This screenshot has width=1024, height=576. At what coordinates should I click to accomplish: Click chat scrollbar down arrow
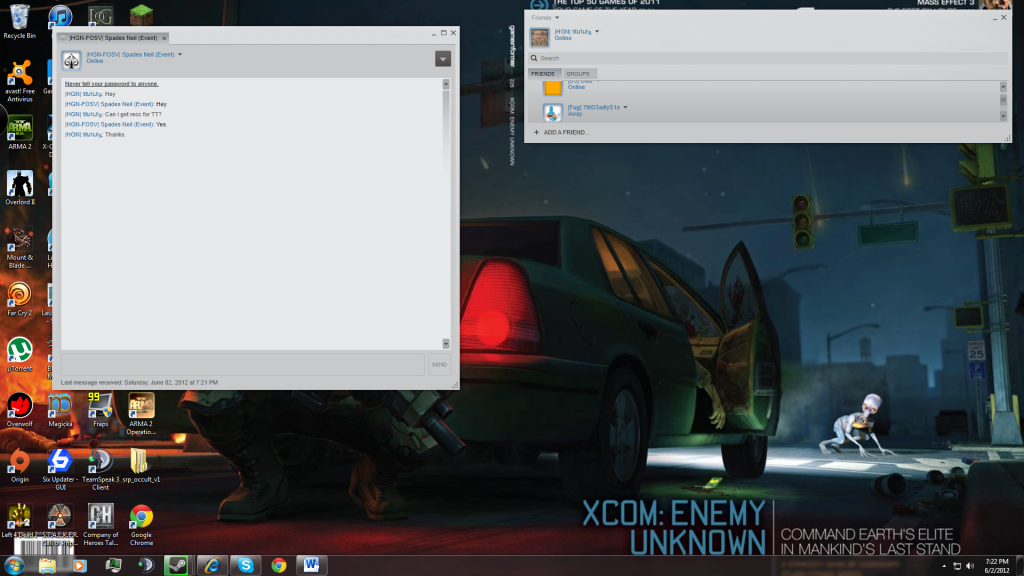446,344
